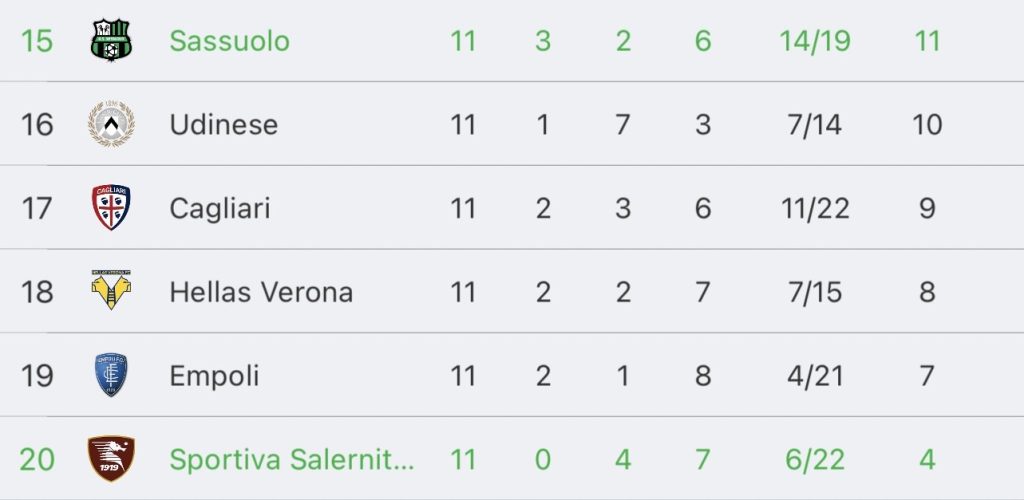Tap Empoli's 4/21 goal record
Screen dimensions: 1024x500
point(815,376)
